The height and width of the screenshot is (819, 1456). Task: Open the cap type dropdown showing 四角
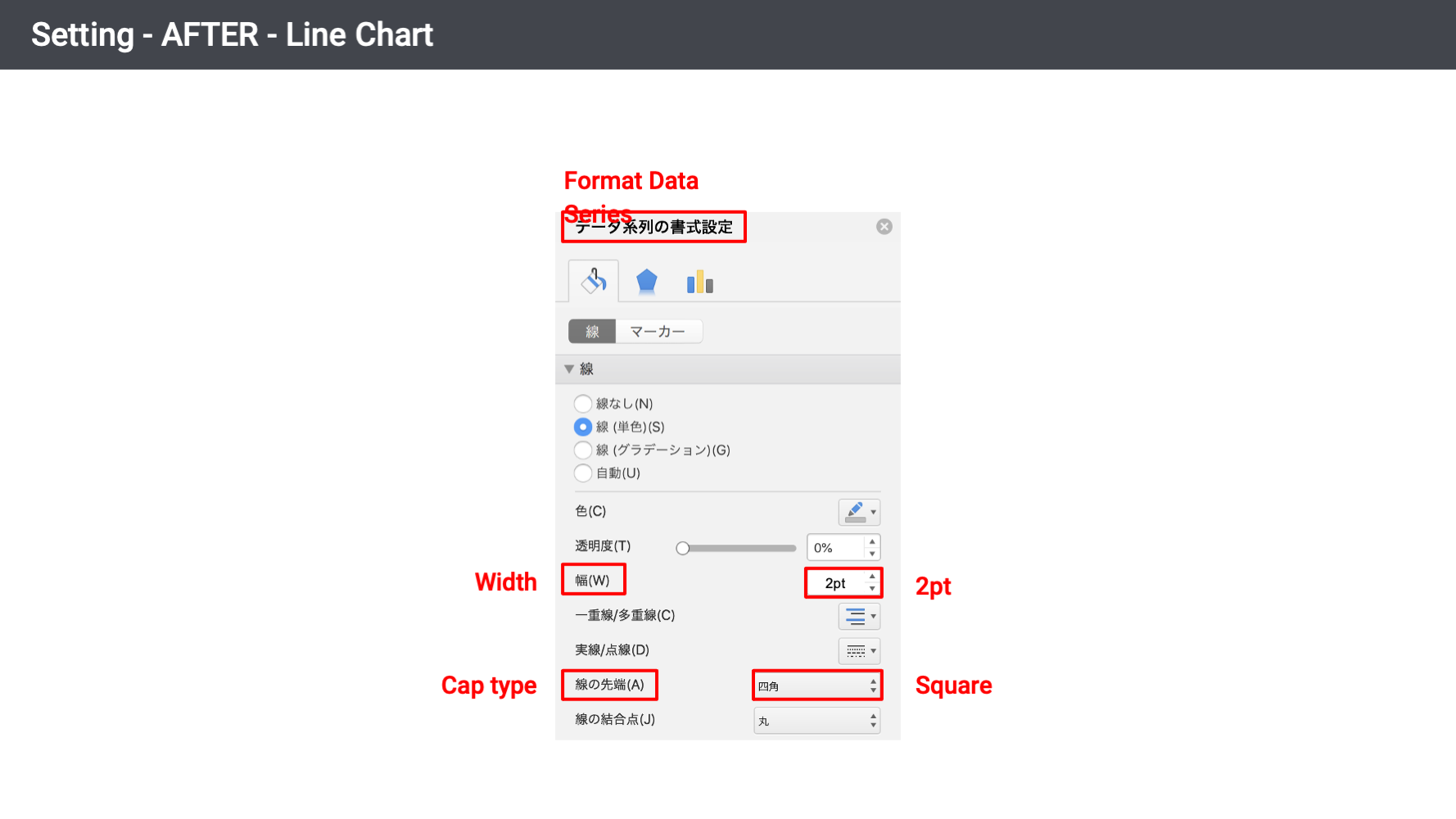pyautogui.click(x=816, y=686)
